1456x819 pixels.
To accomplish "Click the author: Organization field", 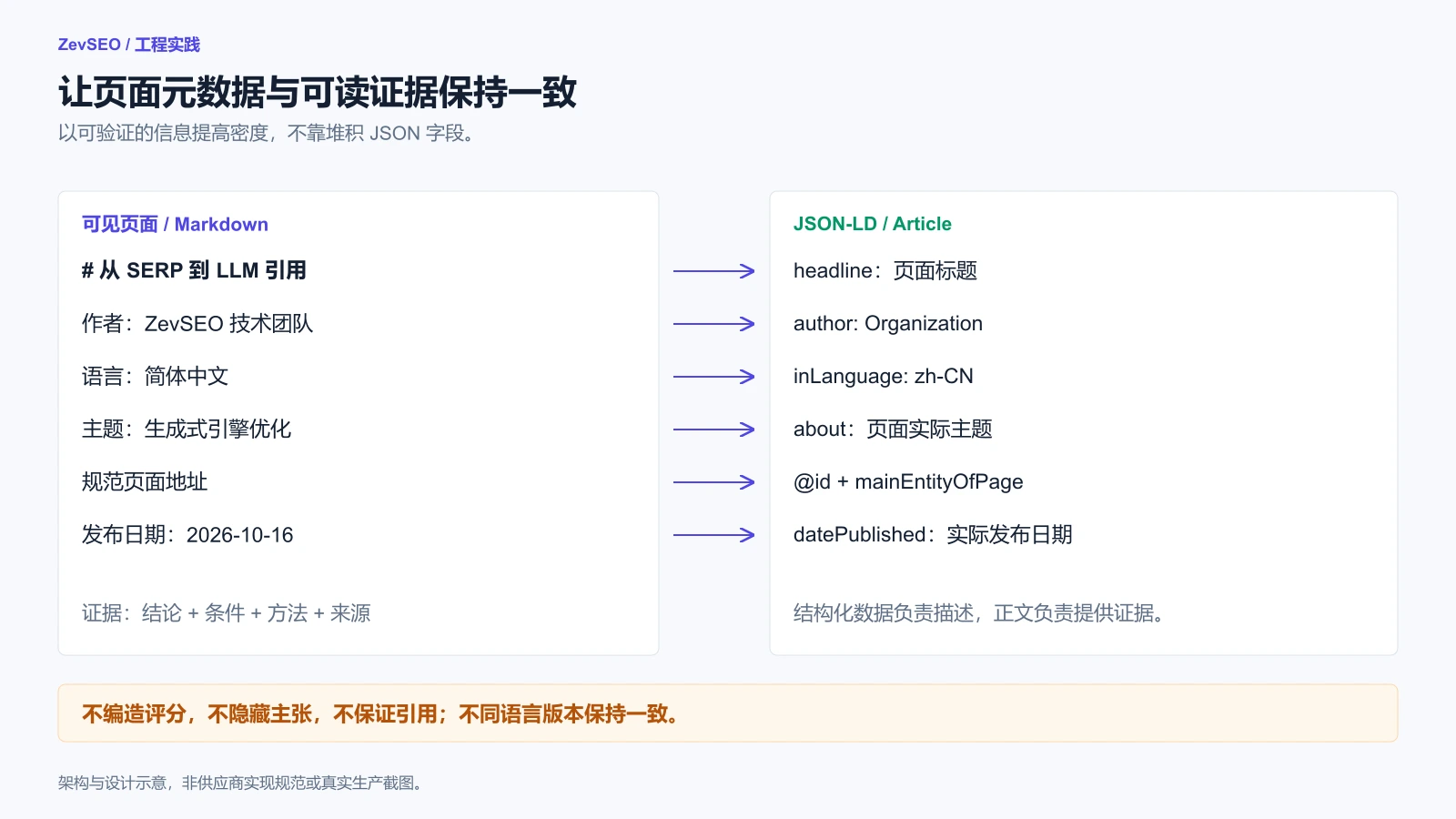I will tap(888, 323).
